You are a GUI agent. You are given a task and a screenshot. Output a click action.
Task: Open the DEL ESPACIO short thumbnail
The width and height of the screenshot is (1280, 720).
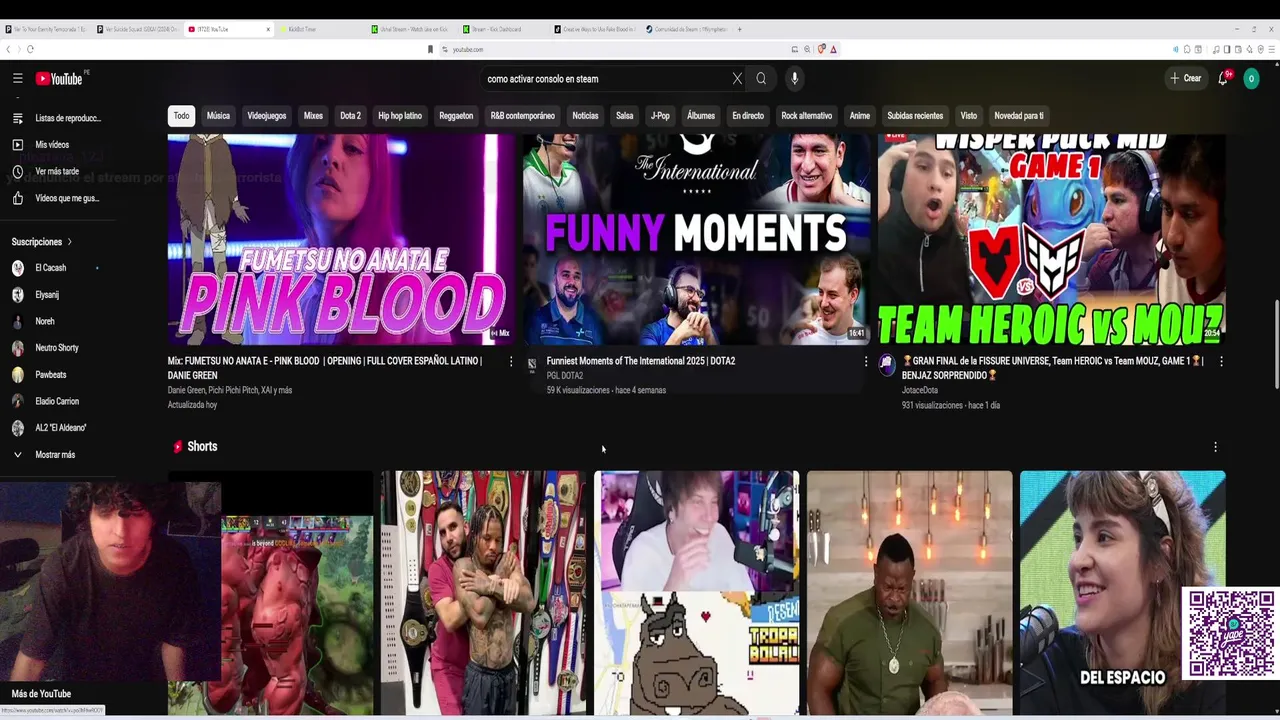1122,593
